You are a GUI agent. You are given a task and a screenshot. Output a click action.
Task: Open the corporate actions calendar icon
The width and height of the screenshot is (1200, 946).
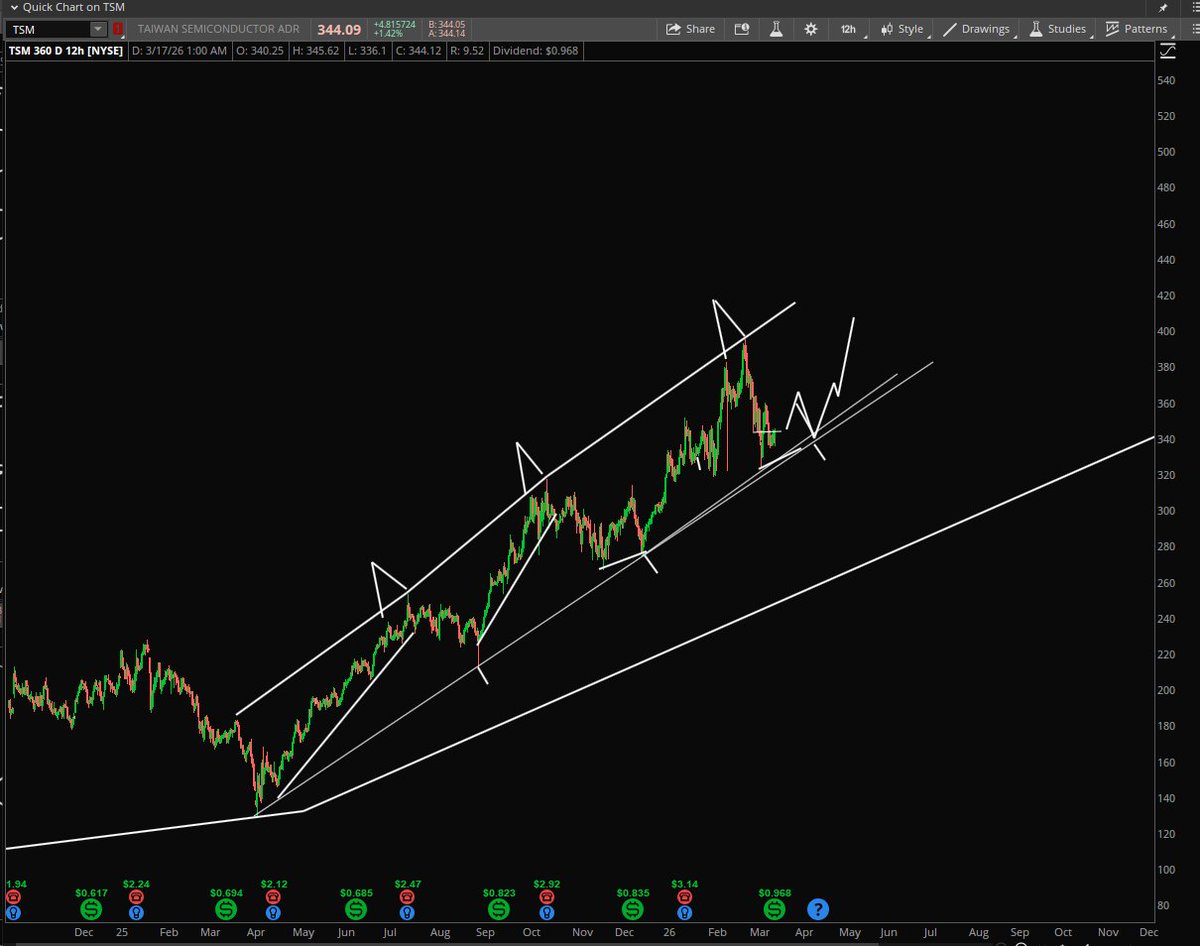click(741, 29)
